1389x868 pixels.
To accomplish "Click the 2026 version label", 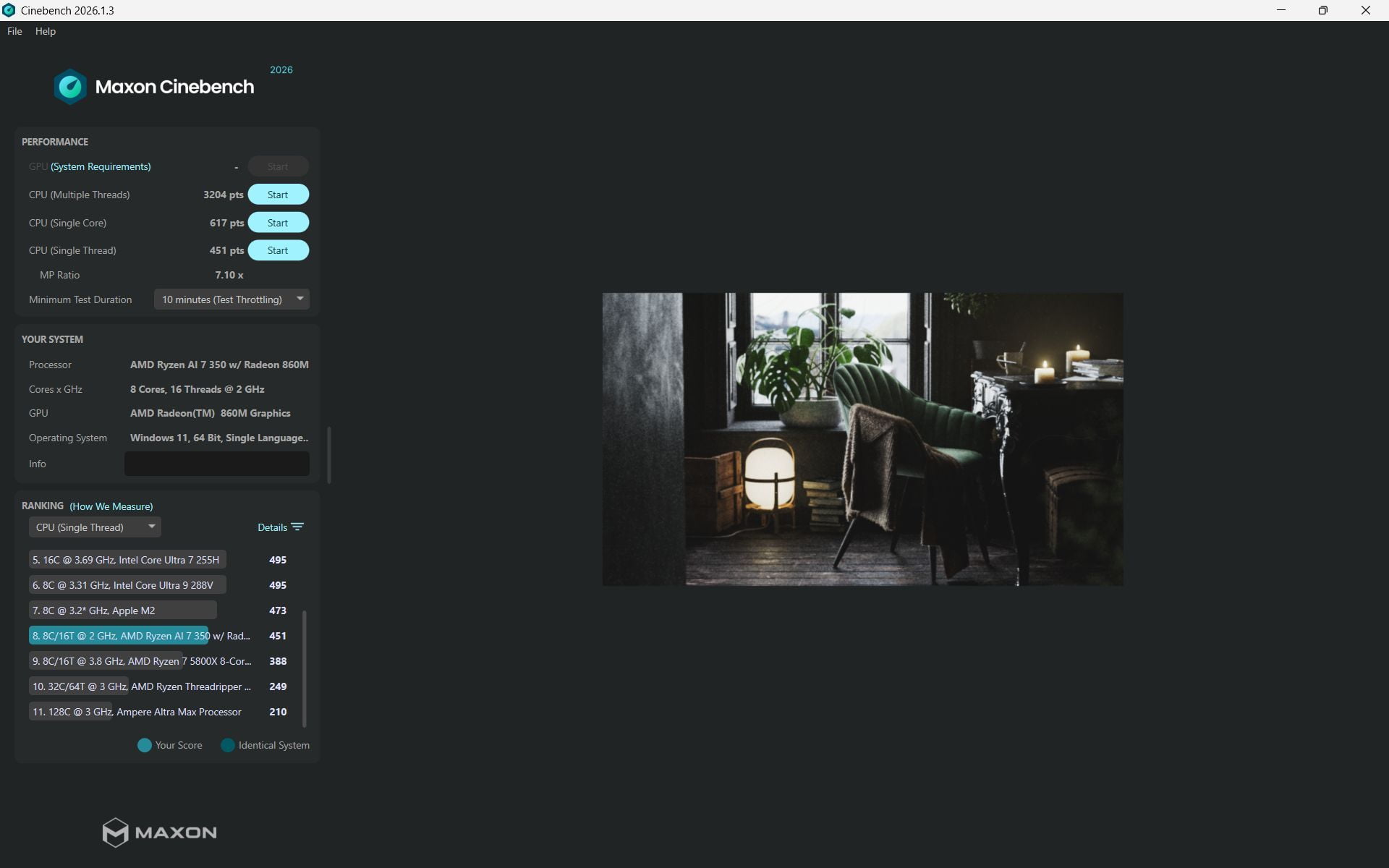I will point(281,69).
